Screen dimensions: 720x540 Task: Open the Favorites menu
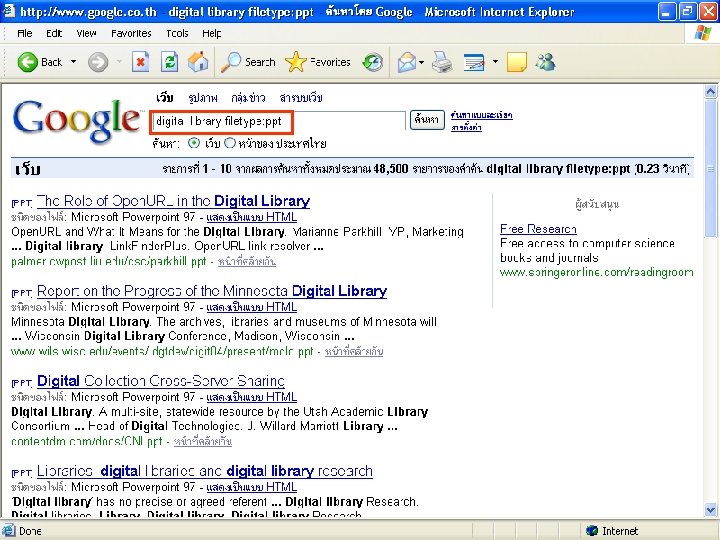point(131,33)
